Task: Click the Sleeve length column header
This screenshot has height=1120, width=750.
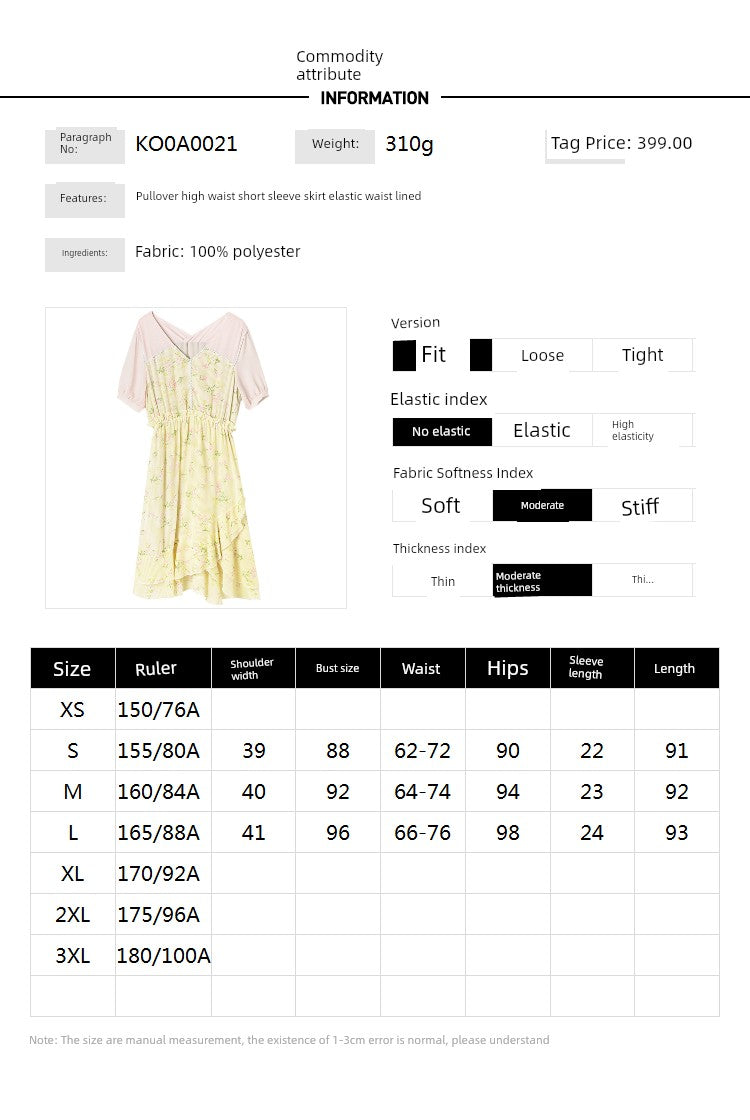Action: pos(591,669)
